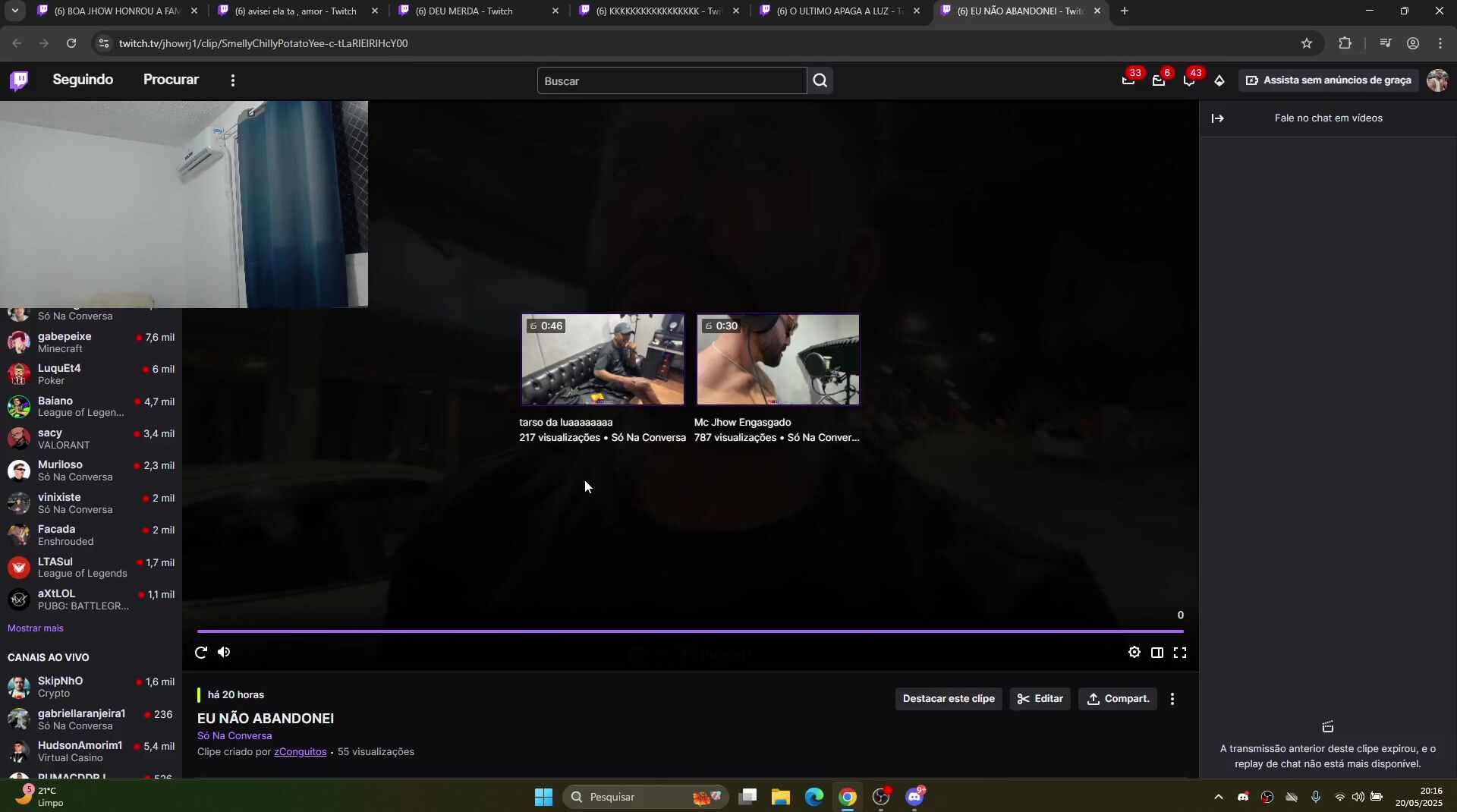This screenshot has width=1457, height=812.
Task: Open Discord from the taskbar
Action: point(914,797)
